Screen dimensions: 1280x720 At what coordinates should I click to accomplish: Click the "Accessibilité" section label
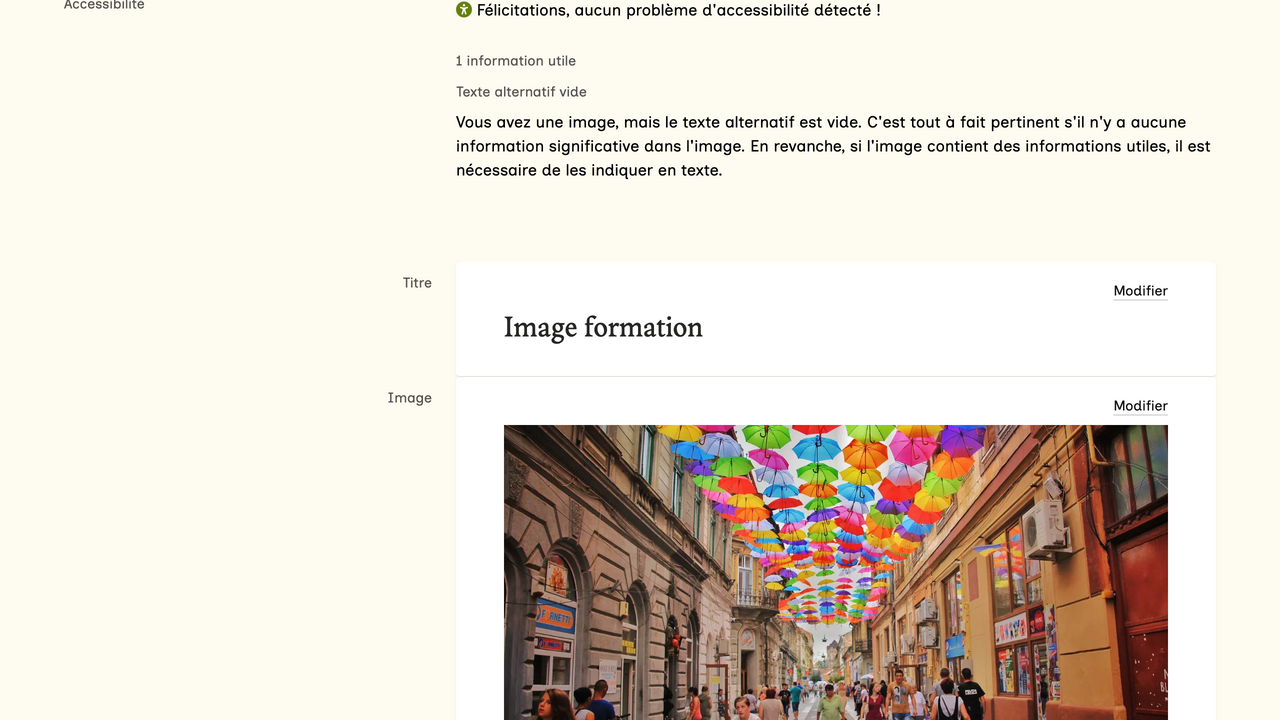pos(104,5)
